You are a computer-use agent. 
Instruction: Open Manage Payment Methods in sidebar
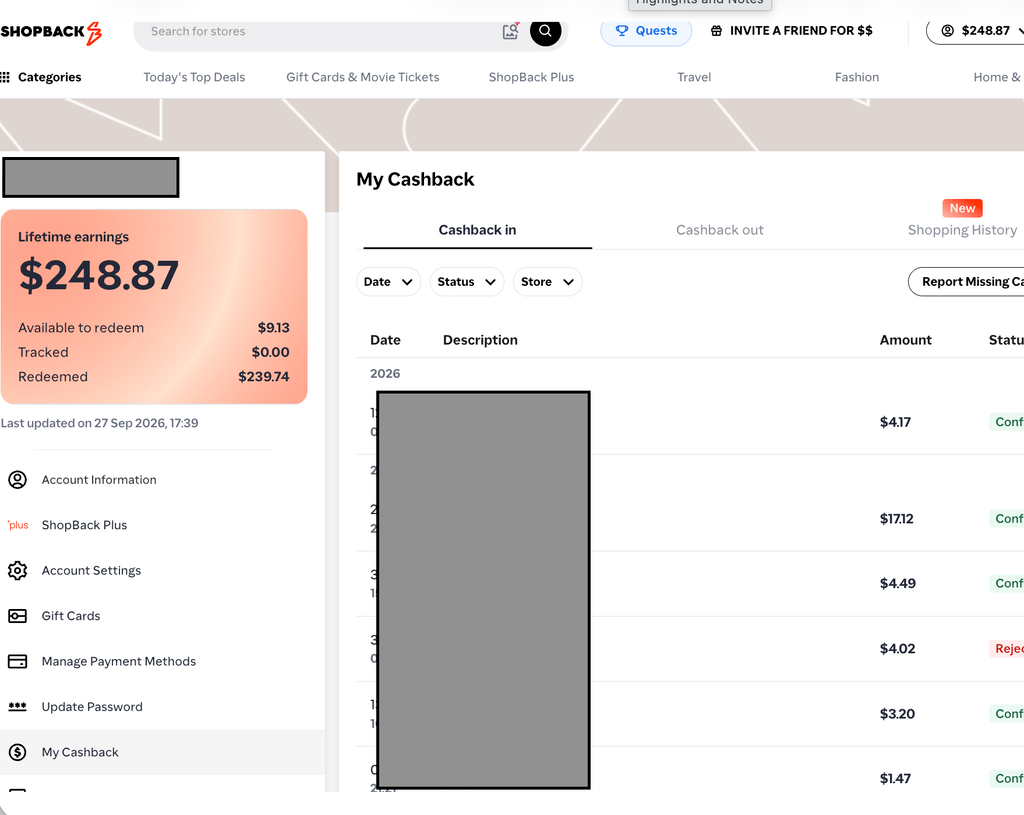[119, 662]
